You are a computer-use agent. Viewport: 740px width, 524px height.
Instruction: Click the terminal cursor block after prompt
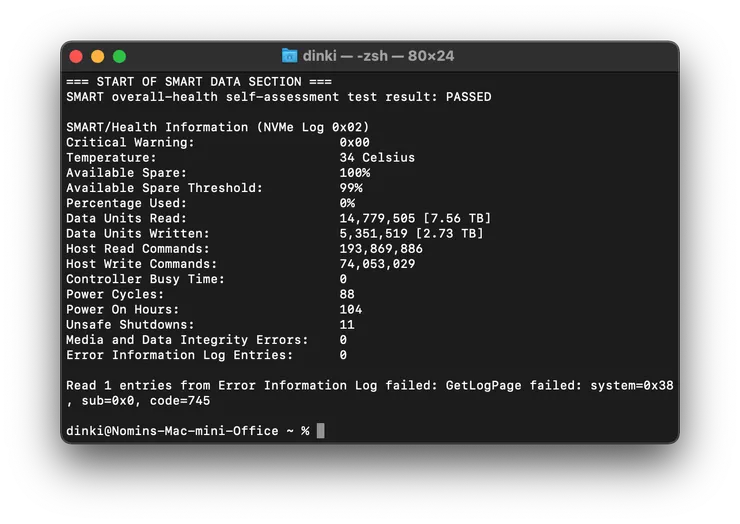tap(320, 431)
